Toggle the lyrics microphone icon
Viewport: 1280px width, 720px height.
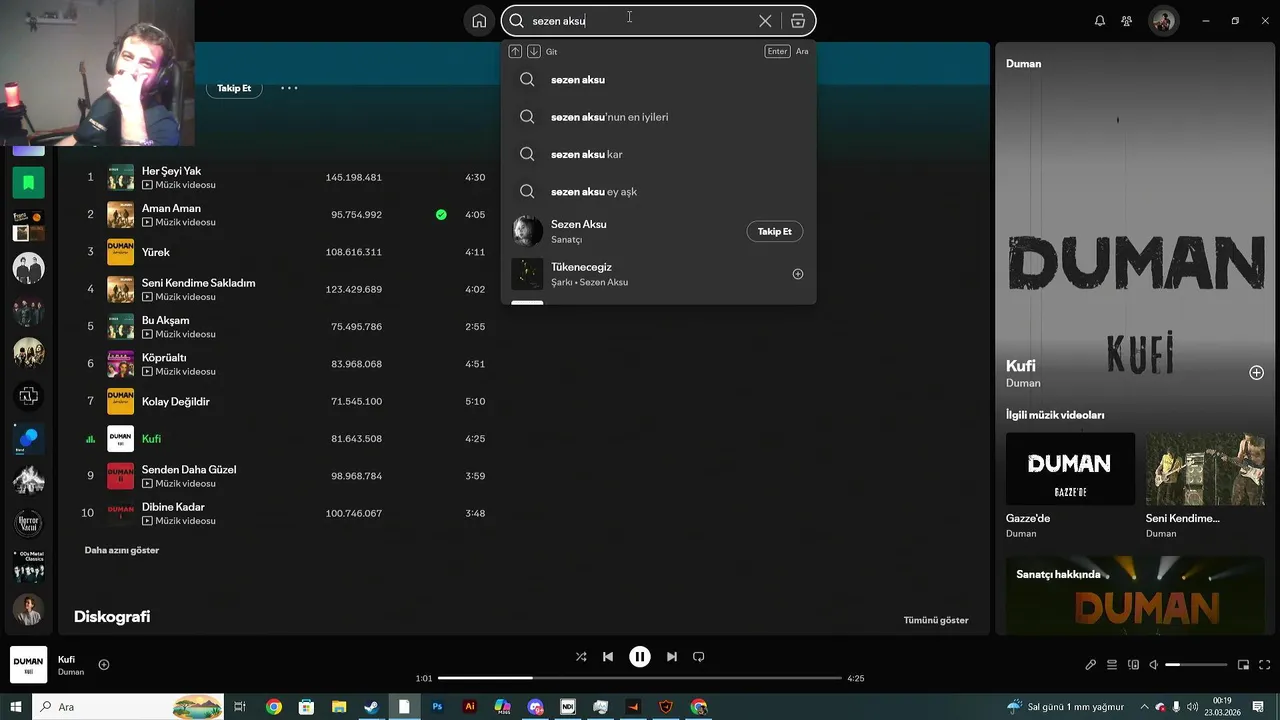(1091, 665)
